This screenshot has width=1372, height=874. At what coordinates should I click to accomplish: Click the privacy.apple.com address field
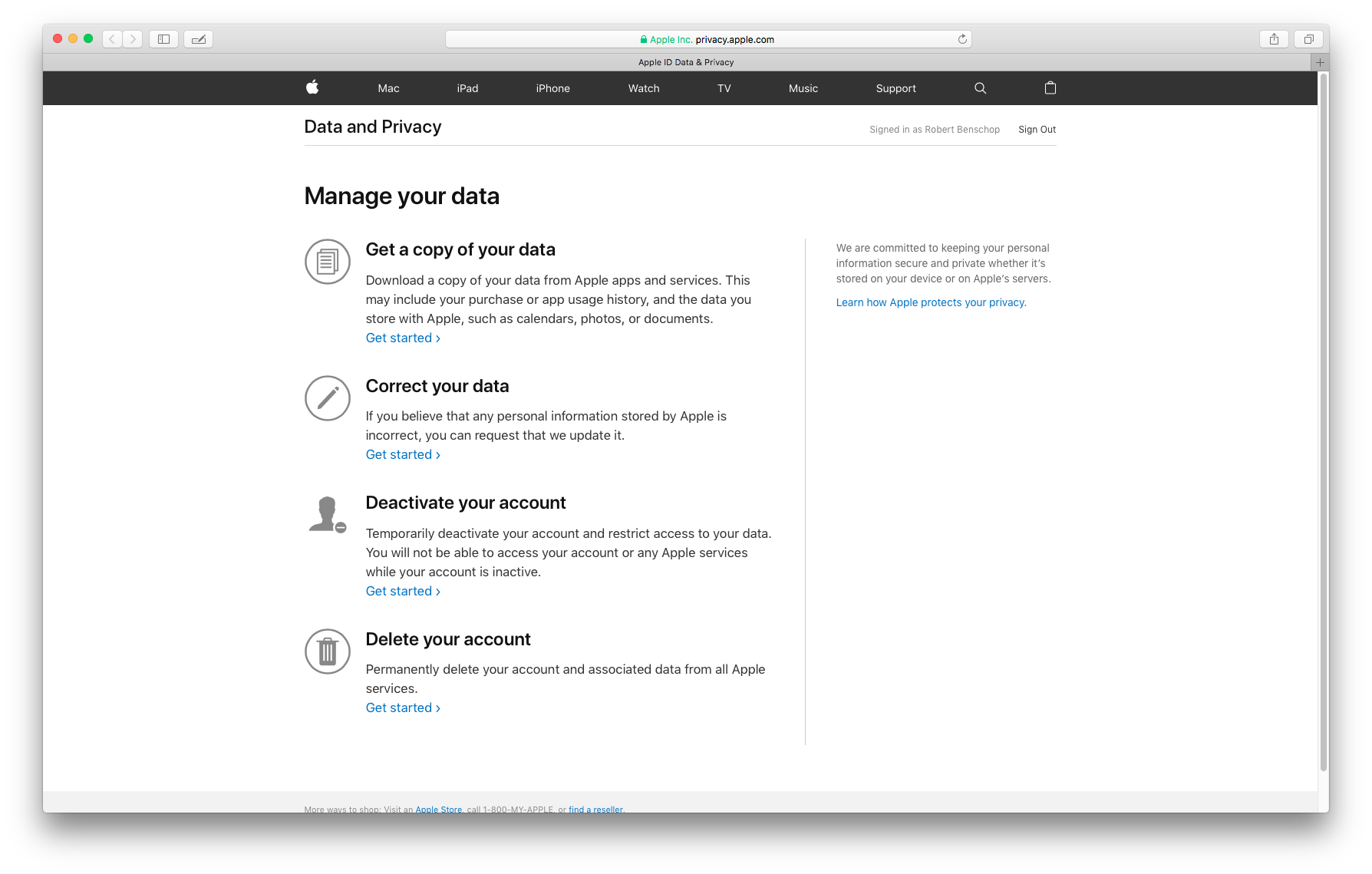[708, 39]
